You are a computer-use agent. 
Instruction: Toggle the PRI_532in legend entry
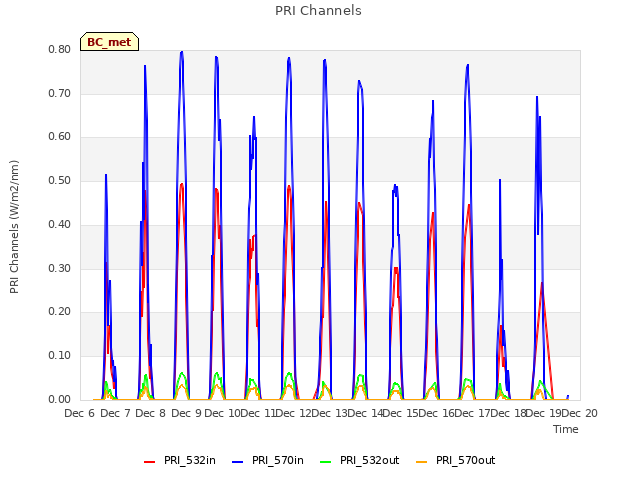[x=180, y=460]
